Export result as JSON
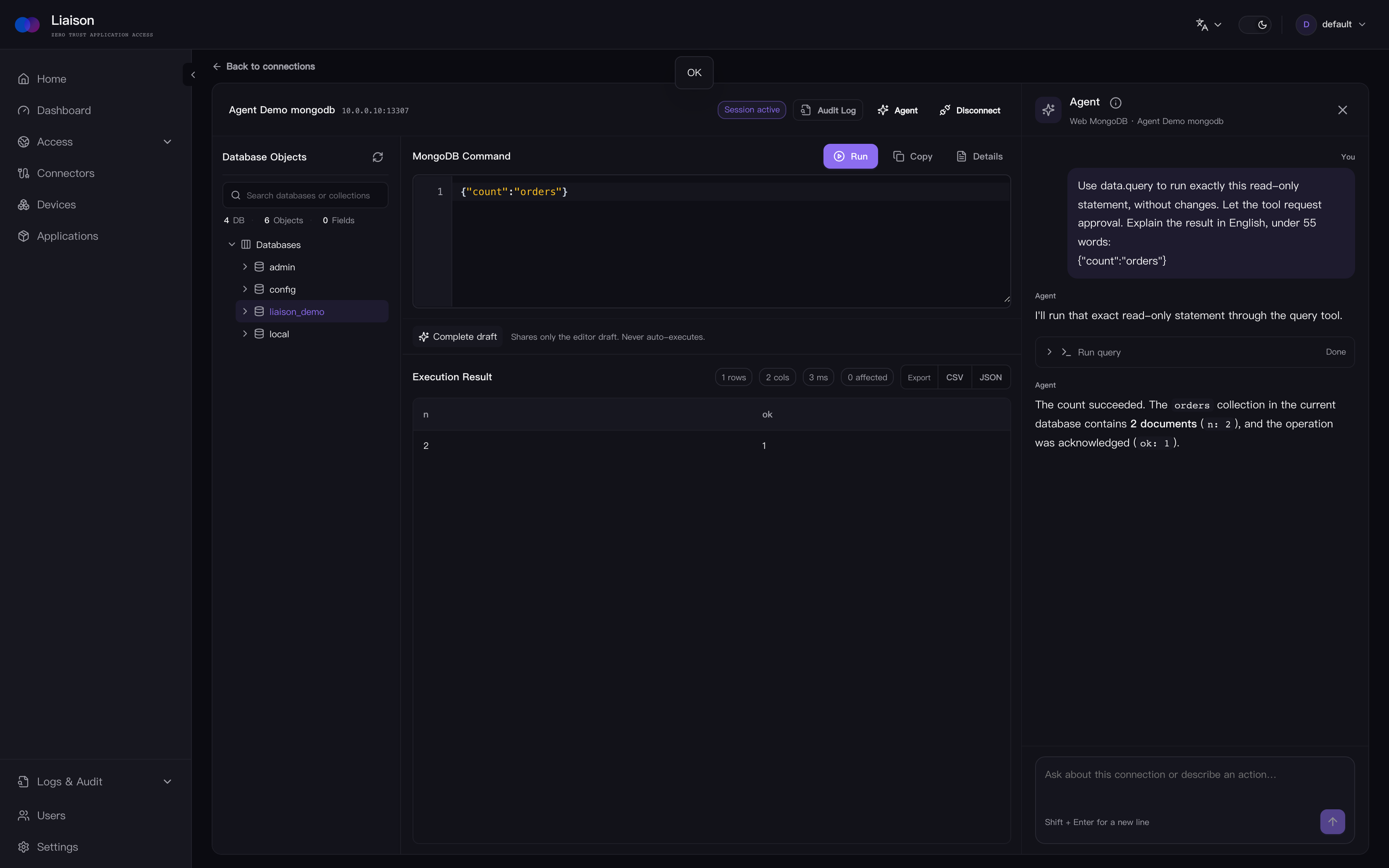Screen dimensions: 1389x868 (990, 377)
